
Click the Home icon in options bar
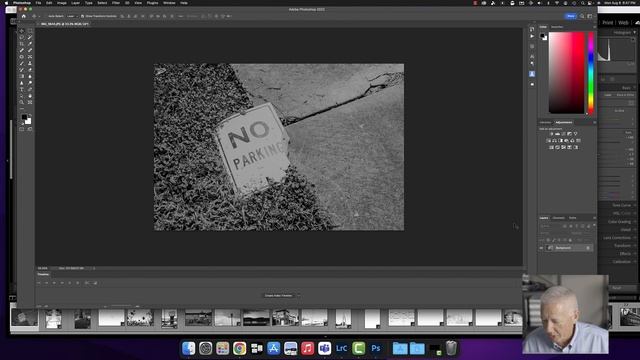click(x=24, y=16)
